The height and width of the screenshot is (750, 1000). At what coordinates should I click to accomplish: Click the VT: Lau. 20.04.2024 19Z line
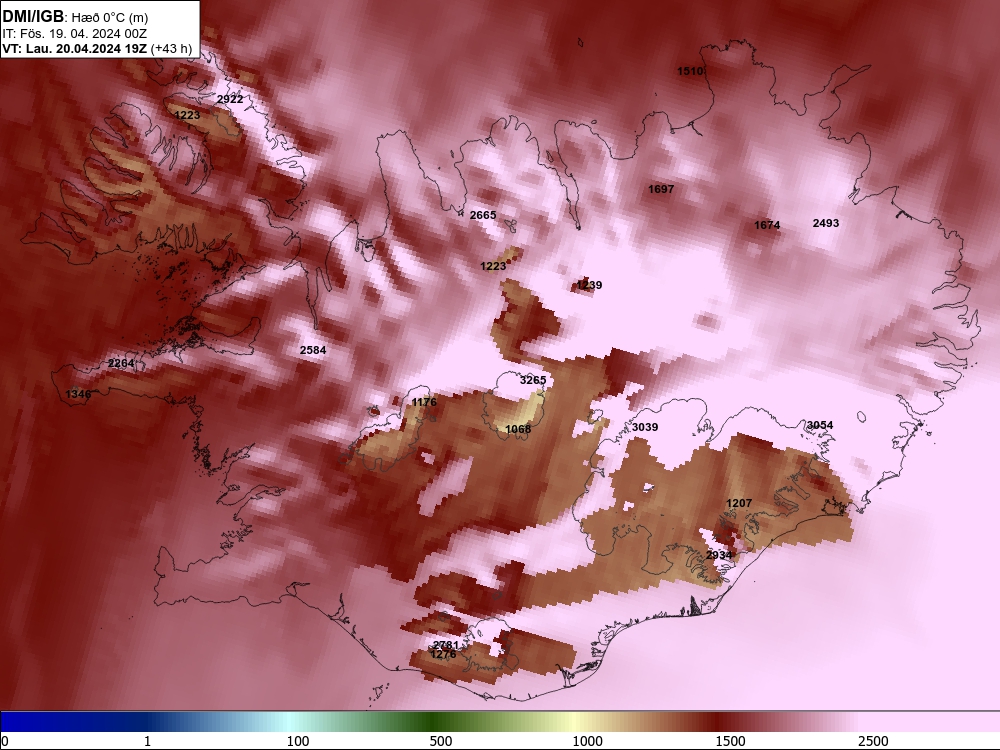point(97,48)
